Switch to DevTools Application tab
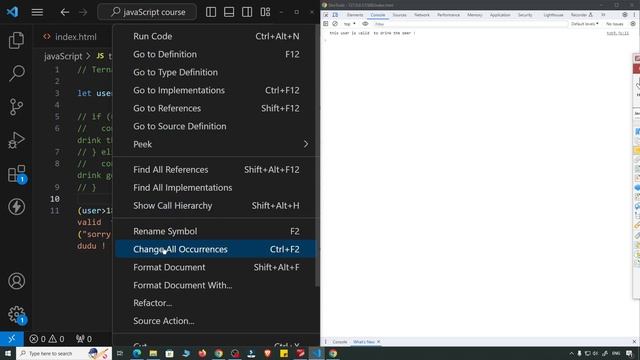Viewport: 640px width, 360px height. (x=500, y=15)
